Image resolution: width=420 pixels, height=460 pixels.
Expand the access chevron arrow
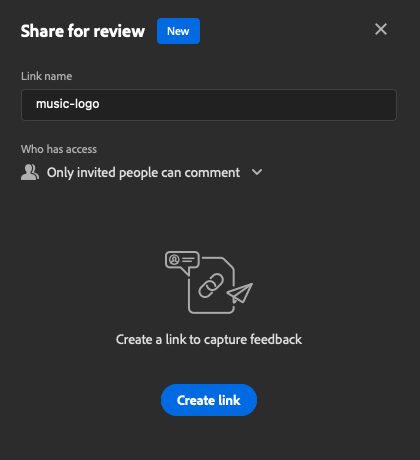point(257,172)
